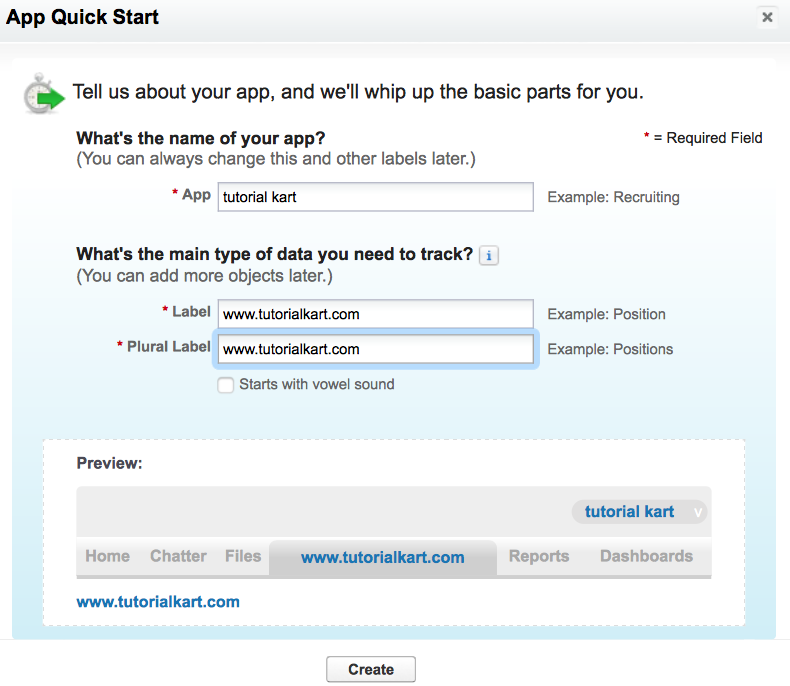This screenshot has width=790, height=686.
Task: Select the Files tab in preview
Action: click(243, 556)
